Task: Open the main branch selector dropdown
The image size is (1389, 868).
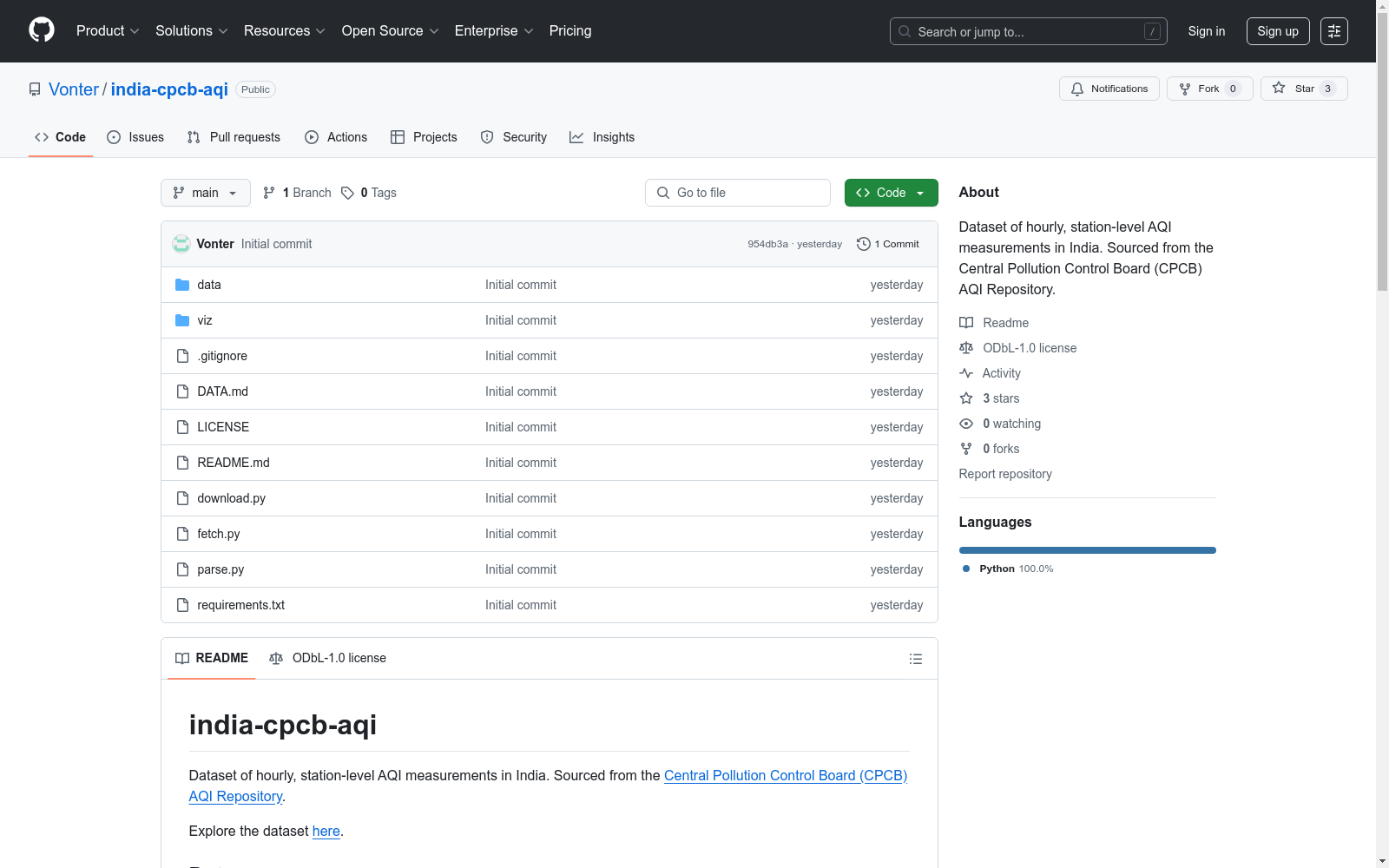Action: tap(206, 193)
